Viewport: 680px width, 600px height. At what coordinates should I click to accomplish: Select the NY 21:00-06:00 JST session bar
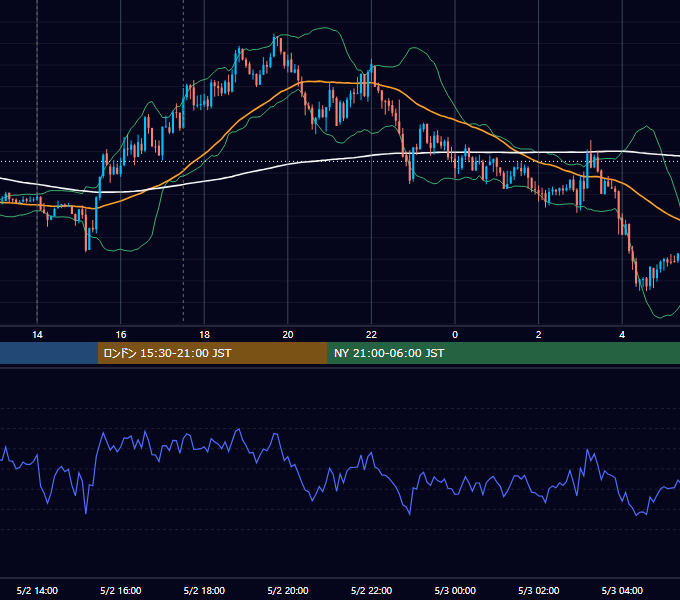click(x=503, y=353)
